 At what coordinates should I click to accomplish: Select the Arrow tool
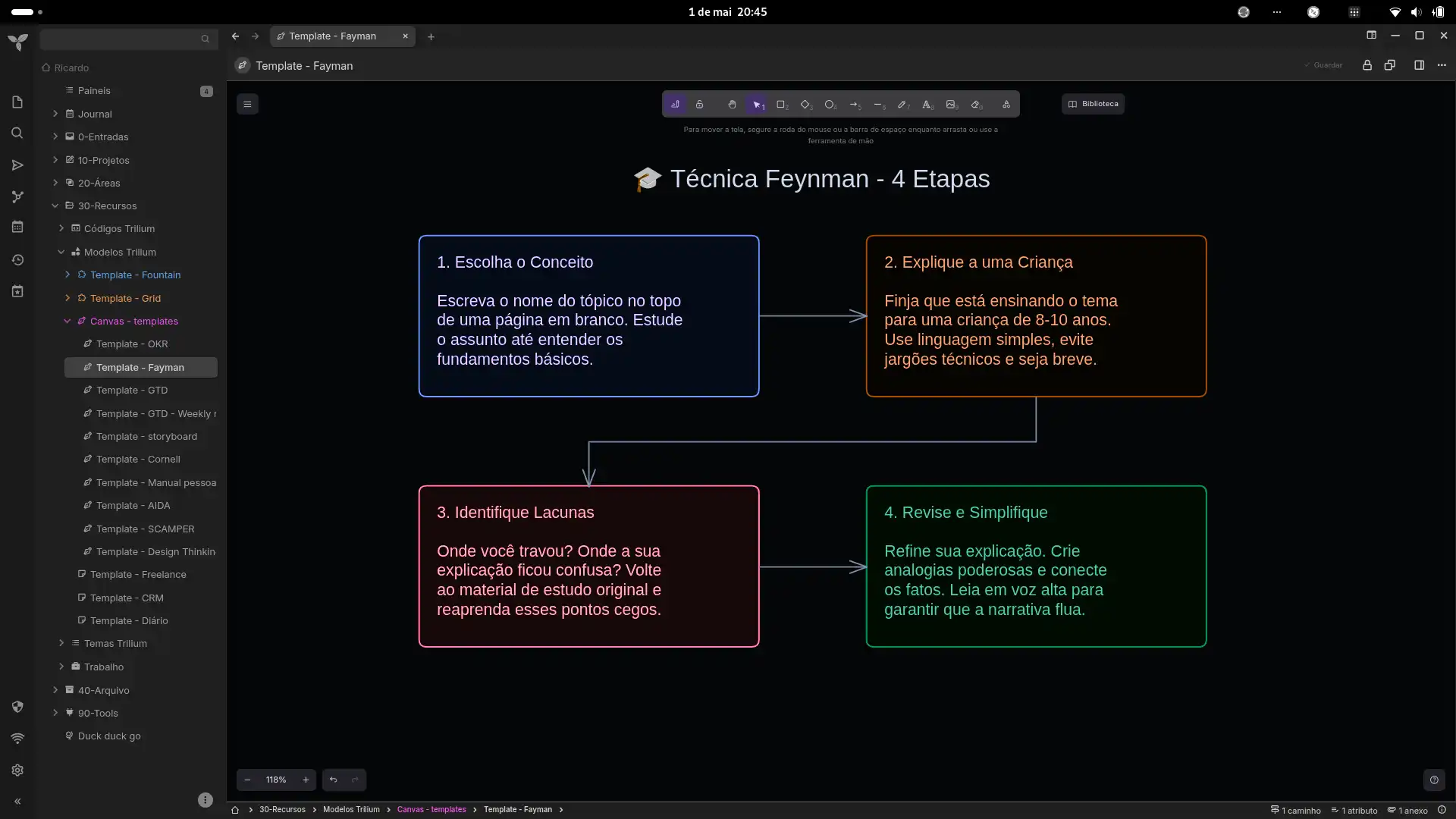(x=855, y=105)
